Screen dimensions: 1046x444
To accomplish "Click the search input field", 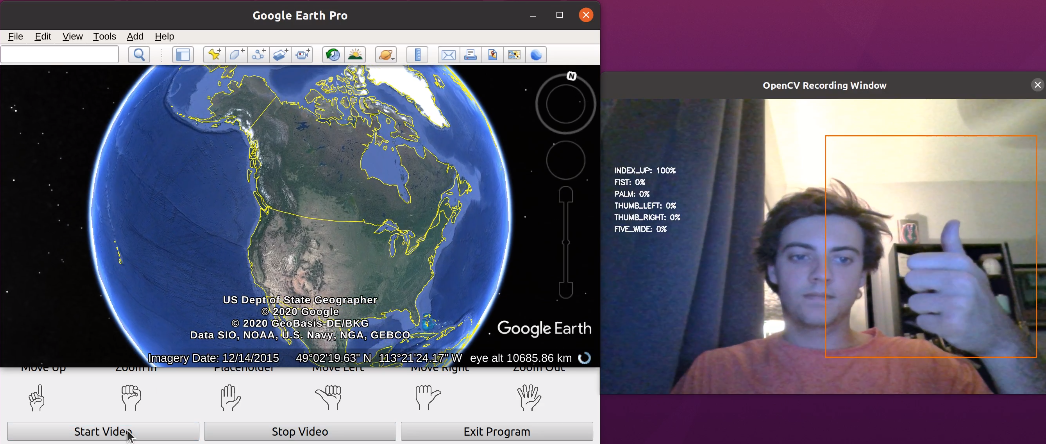I will (x=59, y=55).
